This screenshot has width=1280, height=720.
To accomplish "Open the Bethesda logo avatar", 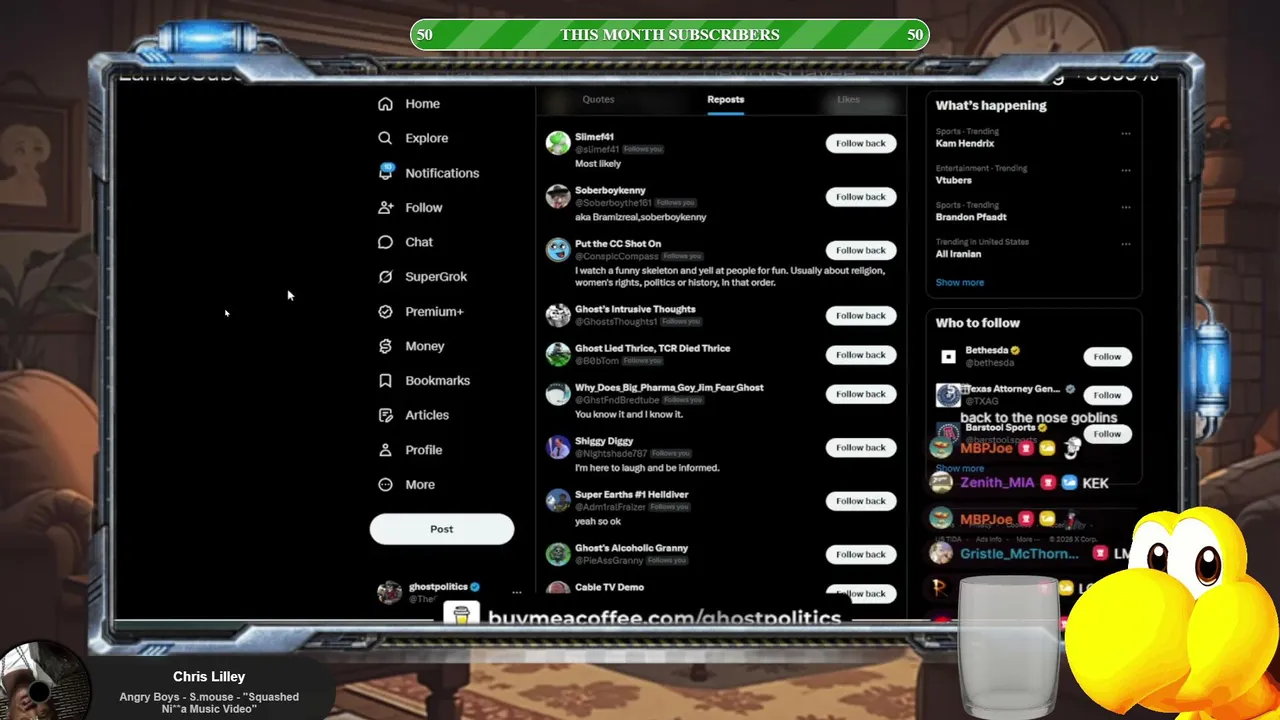I will (948, 357).
